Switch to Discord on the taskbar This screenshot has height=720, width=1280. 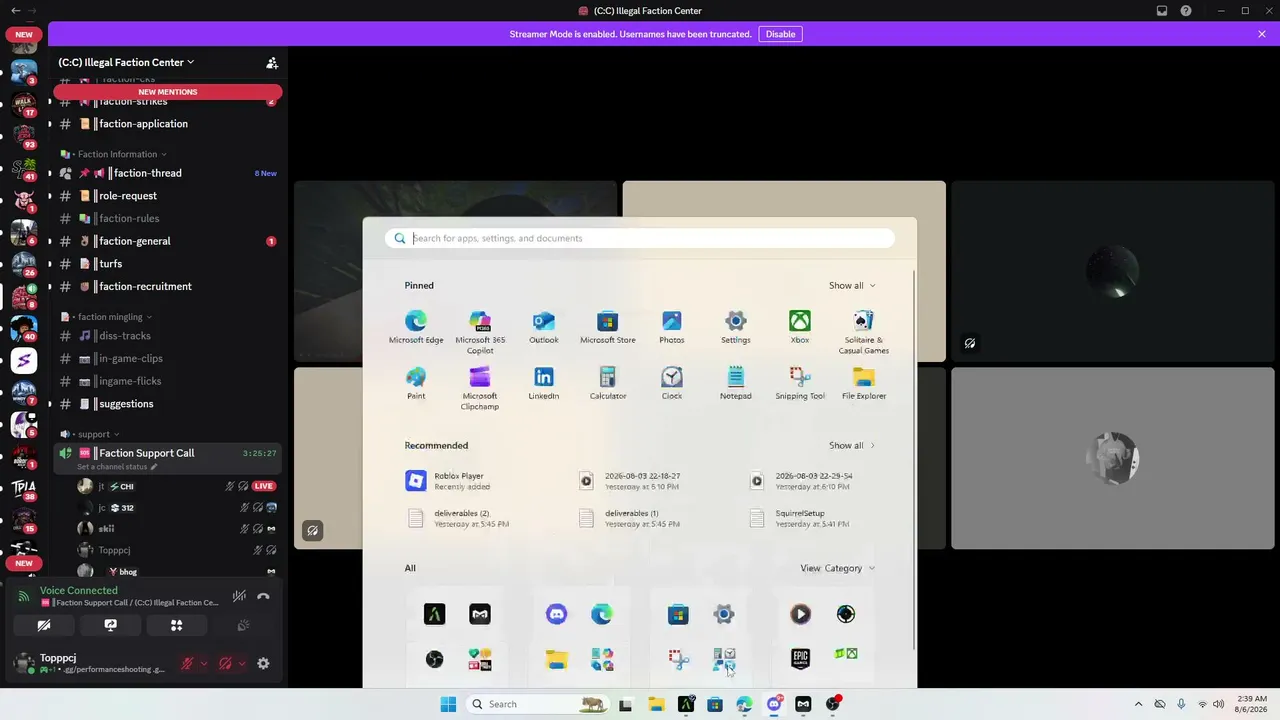[774, 704]
